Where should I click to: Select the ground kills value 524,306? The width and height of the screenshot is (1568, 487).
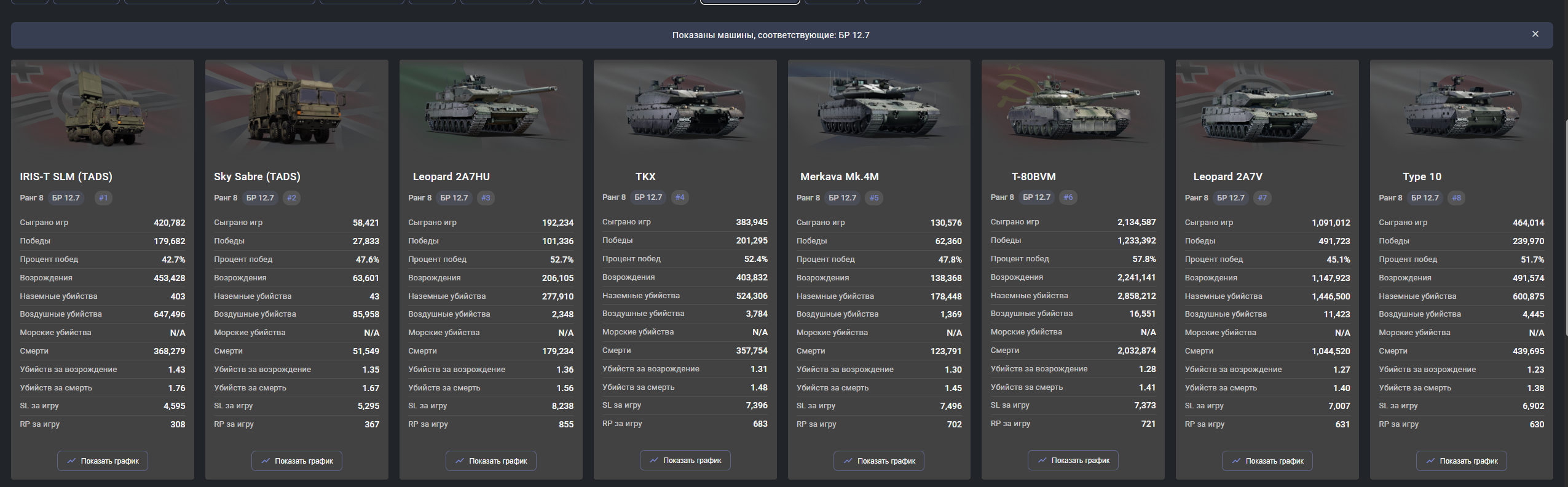pos(752,296)
